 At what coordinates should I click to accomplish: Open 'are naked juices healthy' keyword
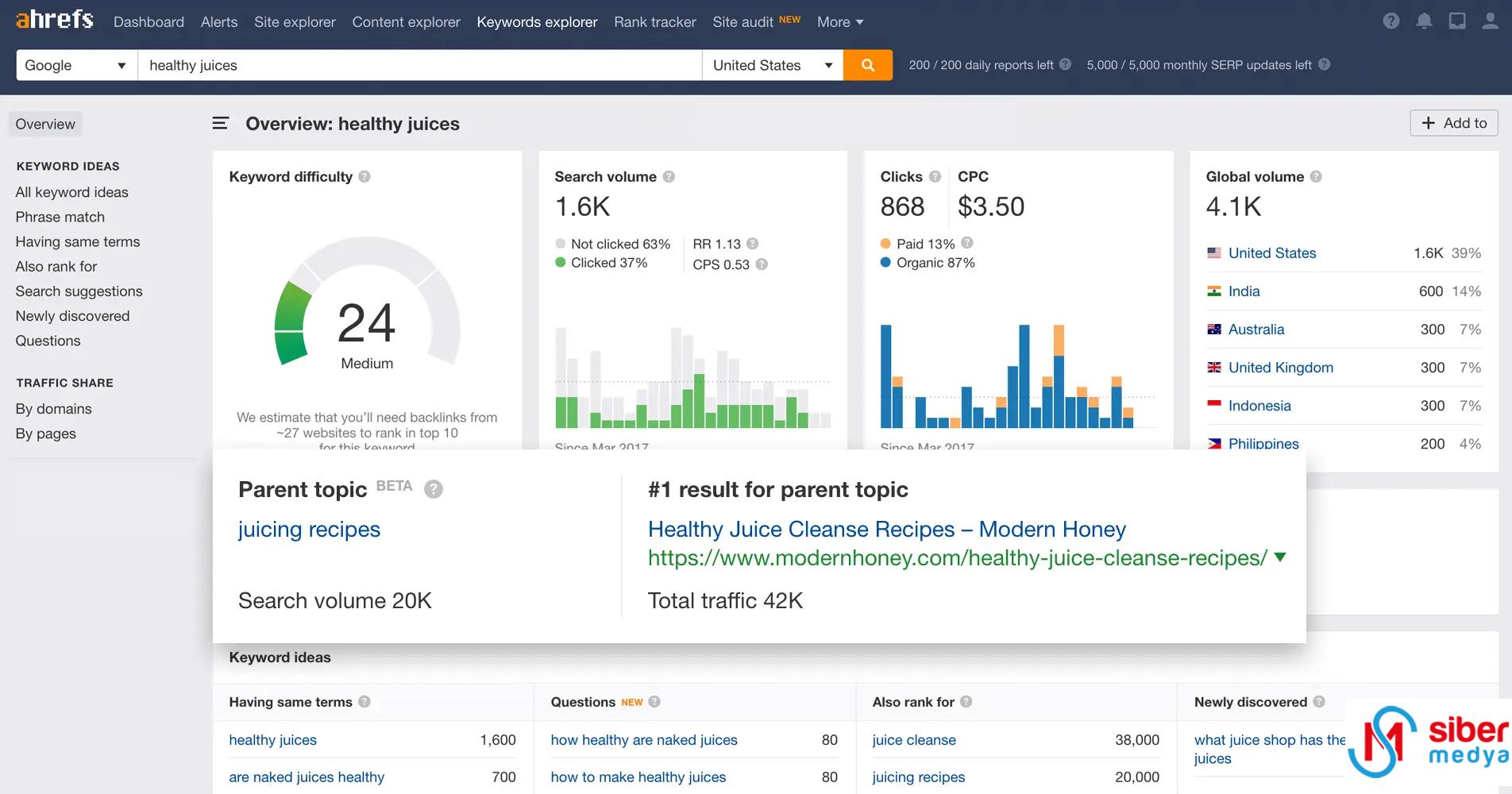(307, 777)
